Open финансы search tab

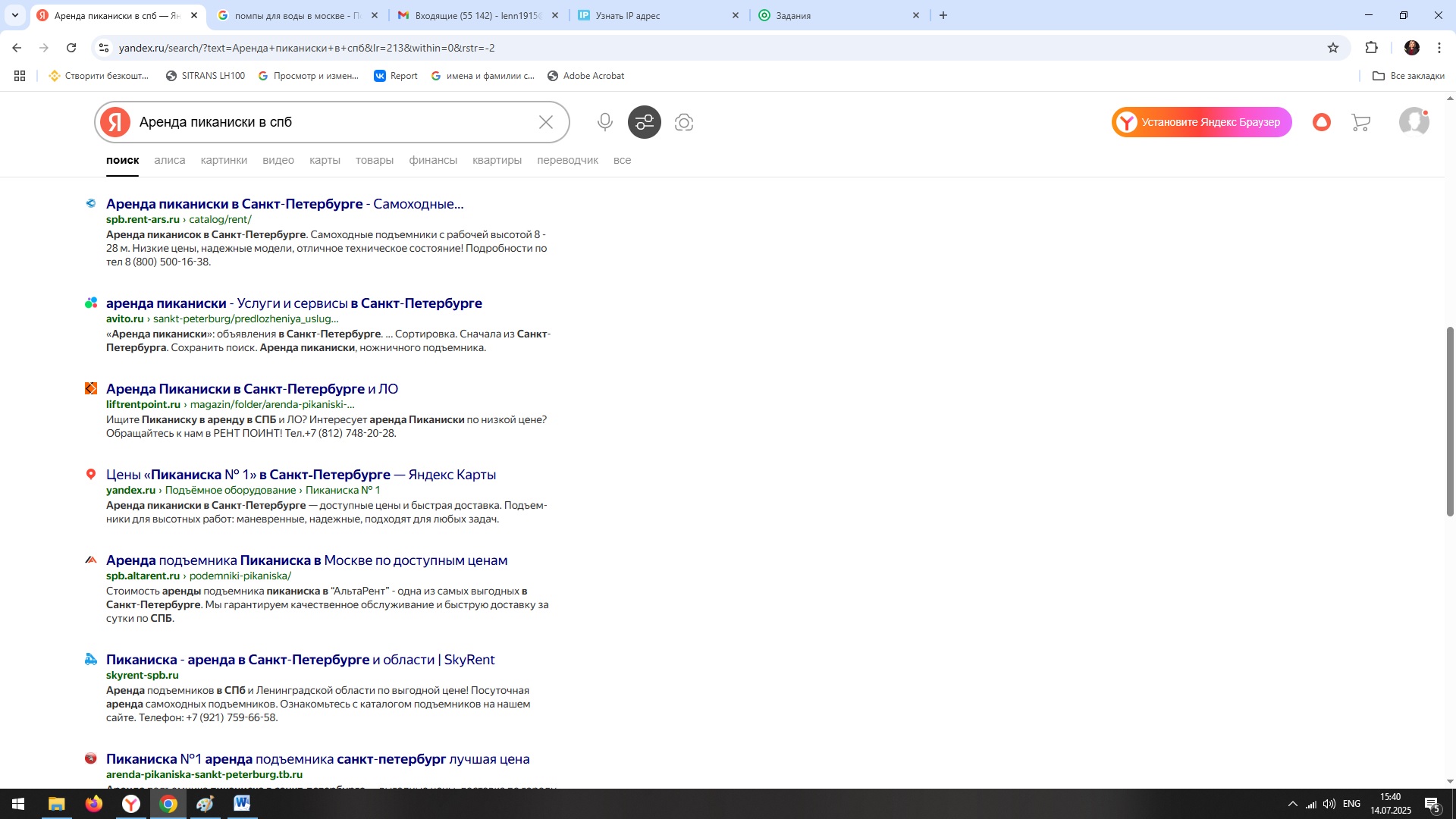click(433, 160)
